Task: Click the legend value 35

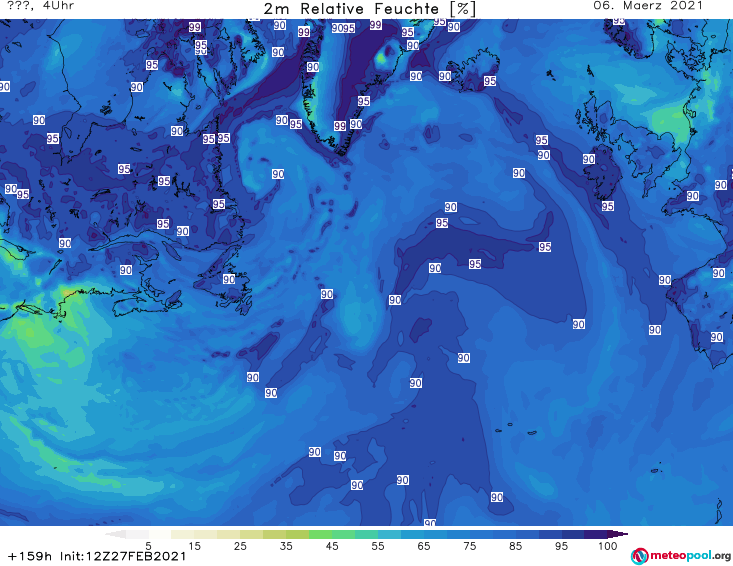Action: pyautogui.click(x=286, y=546)
